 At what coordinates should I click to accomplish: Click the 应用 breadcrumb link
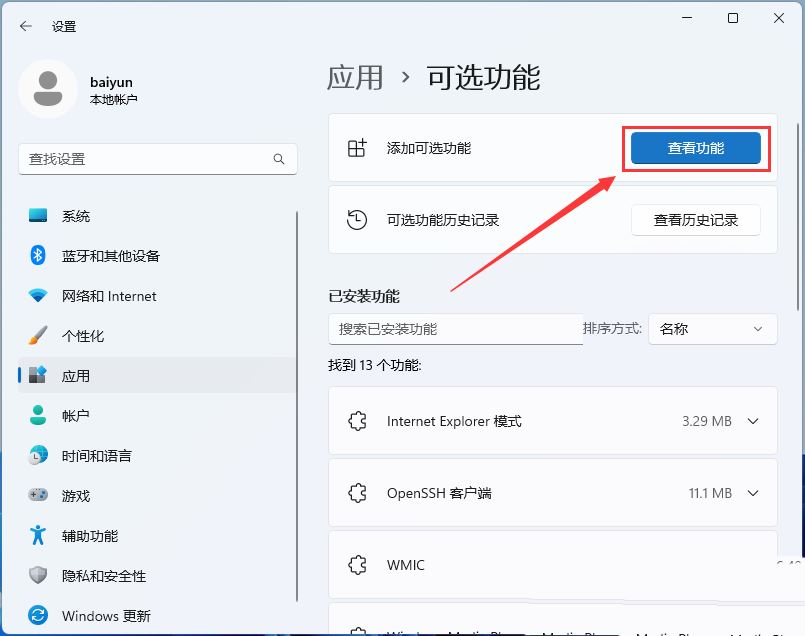355,77
